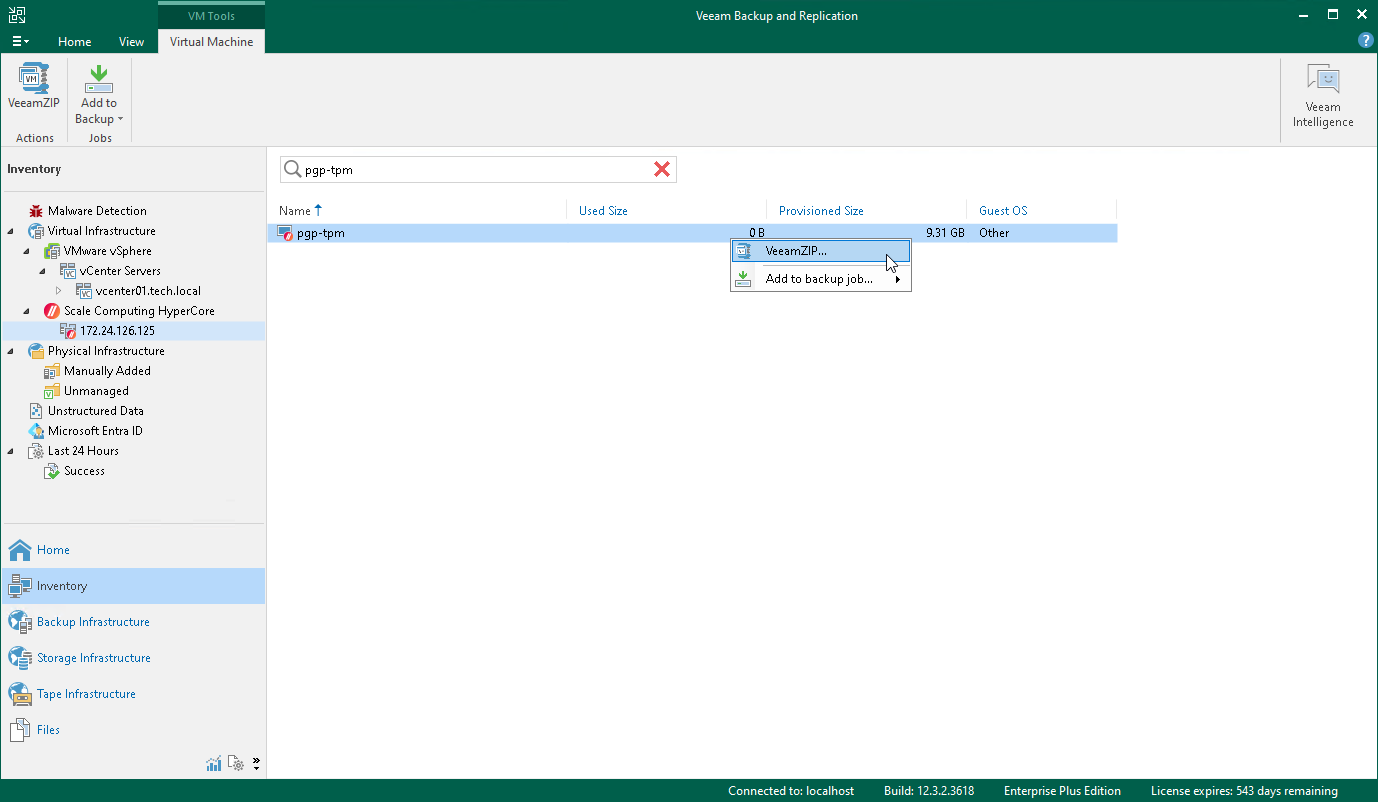This screenshot has width=1378, height=802.
Task: Select the vCenter Servers node icon
Action: 68,271
